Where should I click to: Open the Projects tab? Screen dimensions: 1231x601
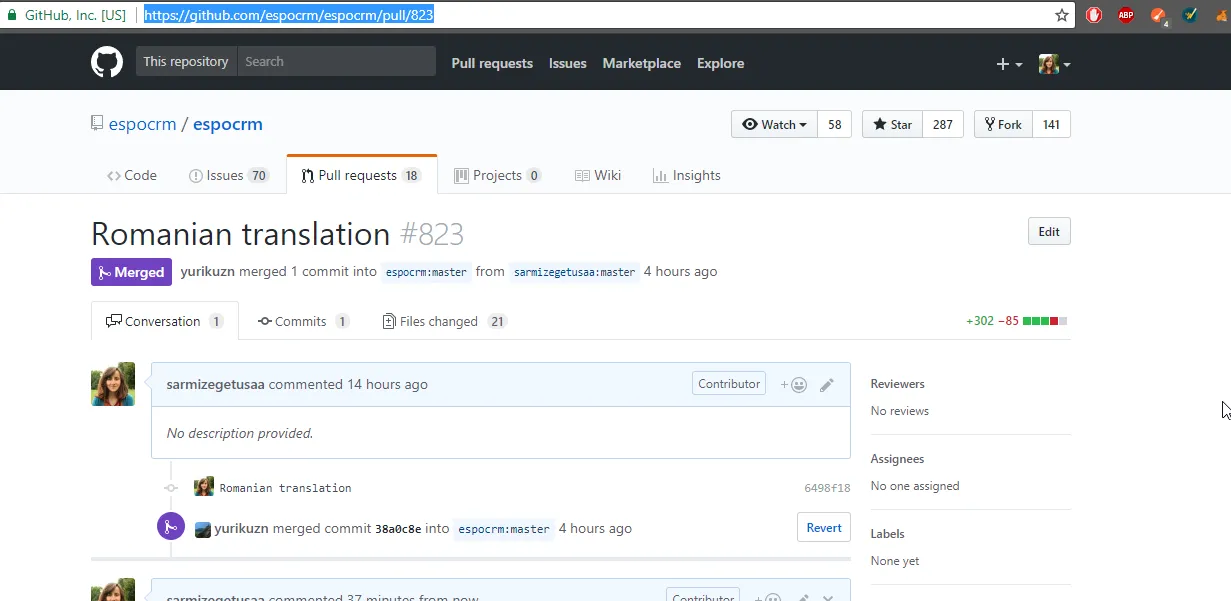coord(497,175)
